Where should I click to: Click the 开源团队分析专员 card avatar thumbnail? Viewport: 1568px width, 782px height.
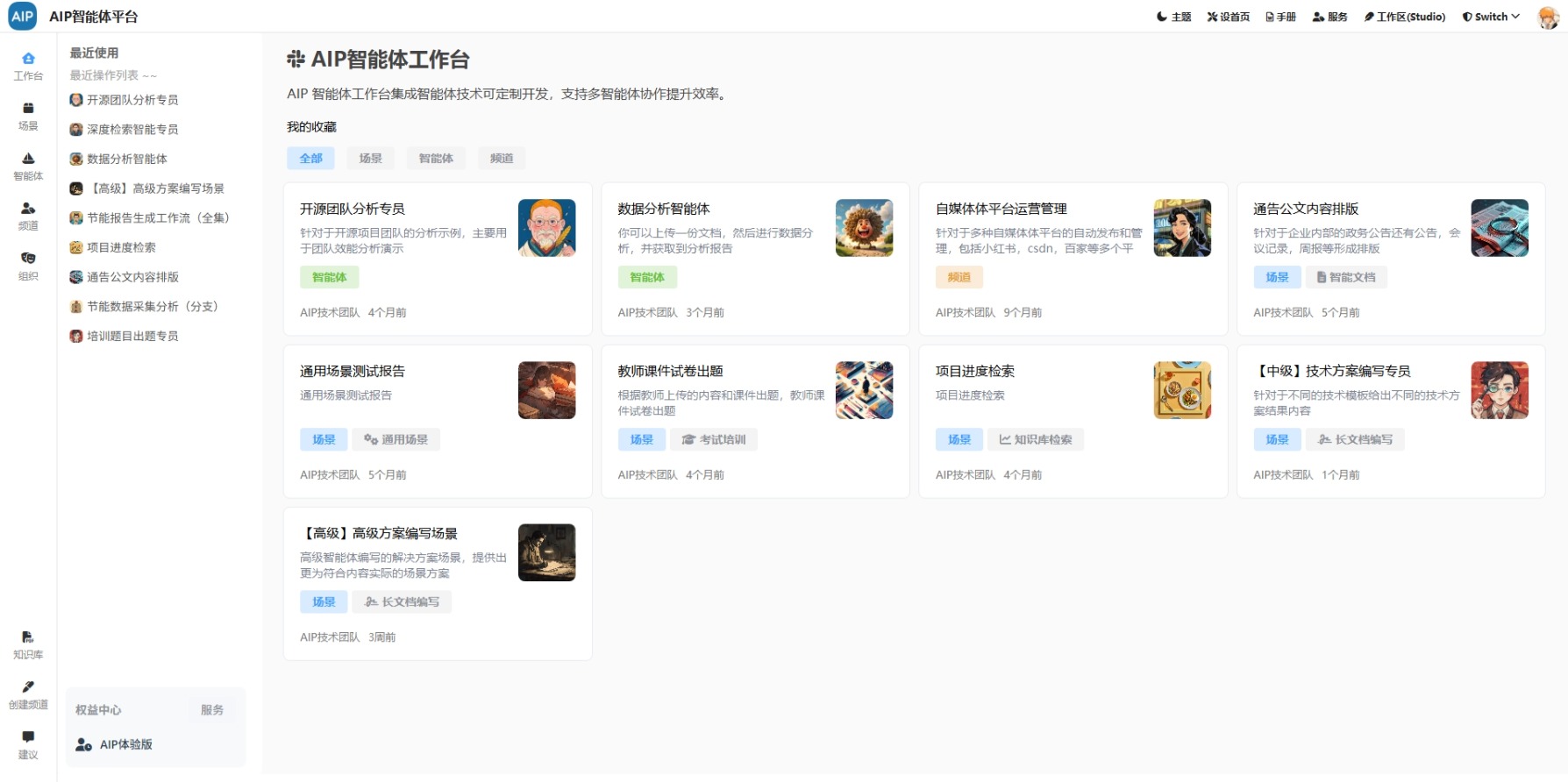(x=547, y=228)
